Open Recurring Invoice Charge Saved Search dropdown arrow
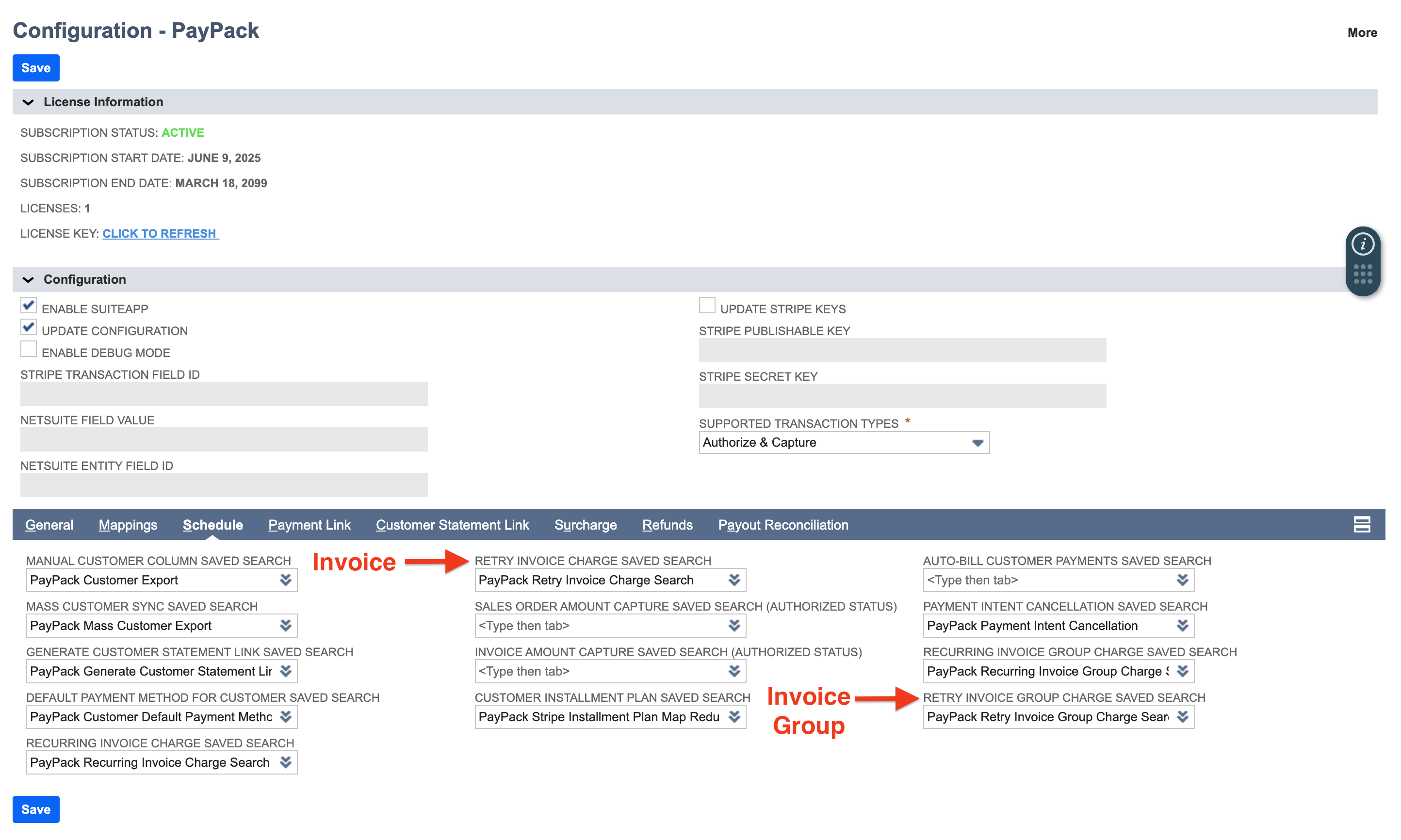The height and width of the screenshot is (840, 1401). tap(286, 762)
